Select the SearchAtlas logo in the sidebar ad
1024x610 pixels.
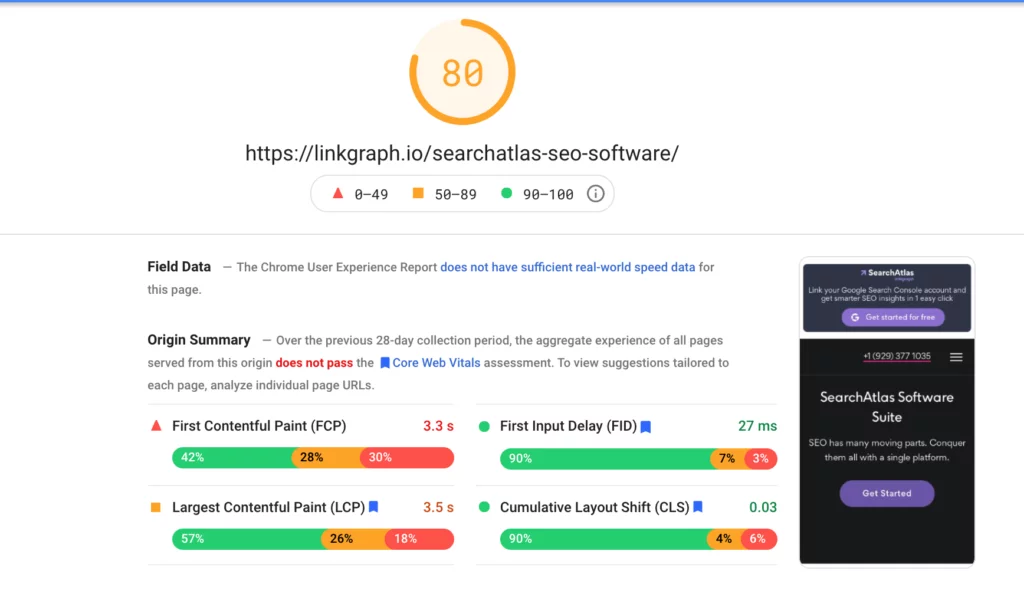[x=885, y=273]
